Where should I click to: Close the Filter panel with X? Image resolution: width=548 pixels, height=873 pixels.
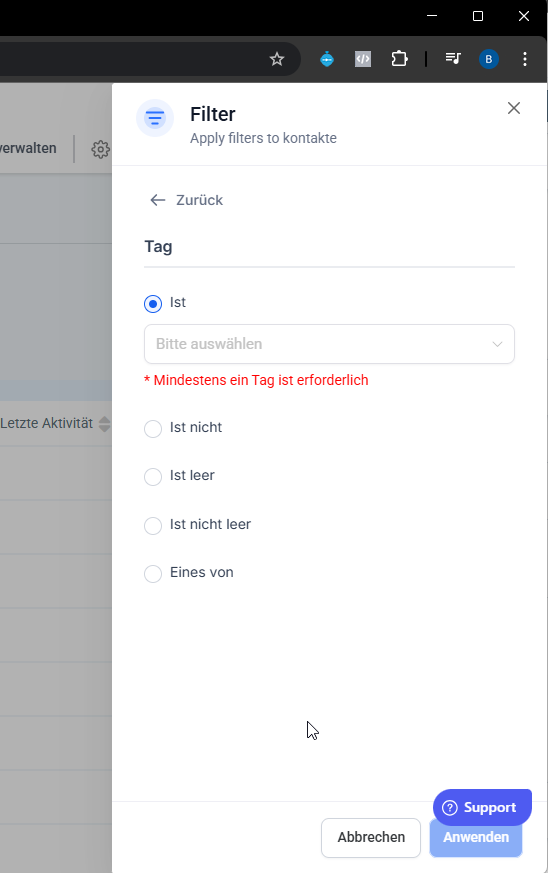coord(514,108)
